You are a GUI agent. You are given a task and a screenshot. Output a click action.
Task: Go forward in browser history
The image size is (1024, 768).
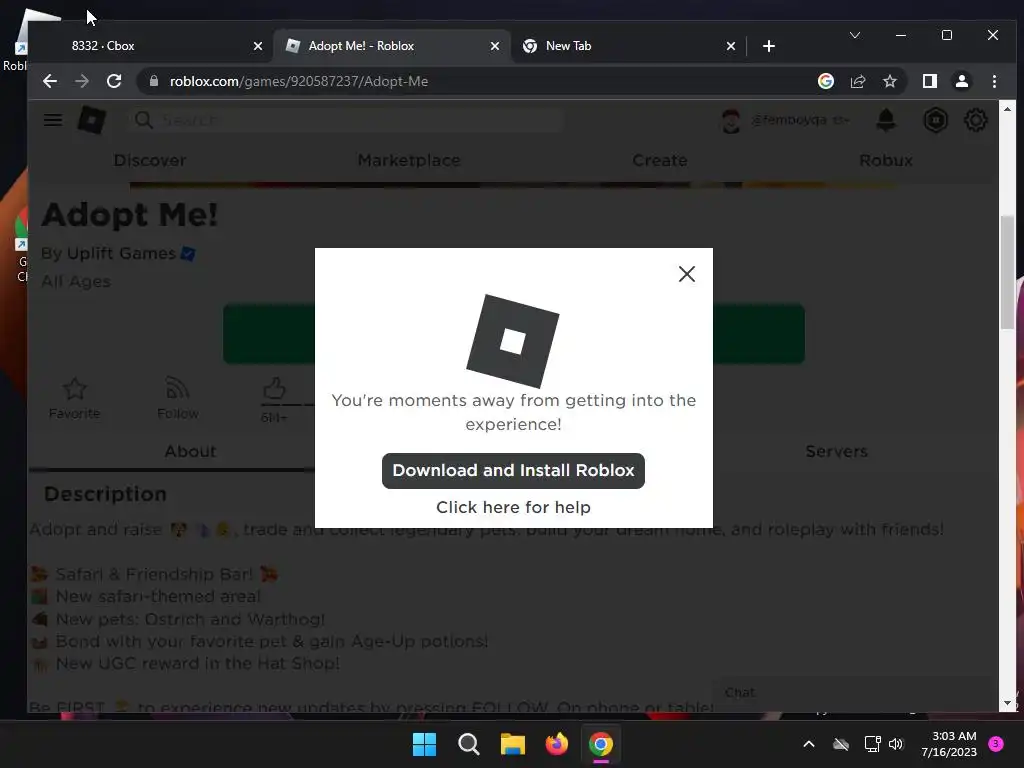pos(82,81)
